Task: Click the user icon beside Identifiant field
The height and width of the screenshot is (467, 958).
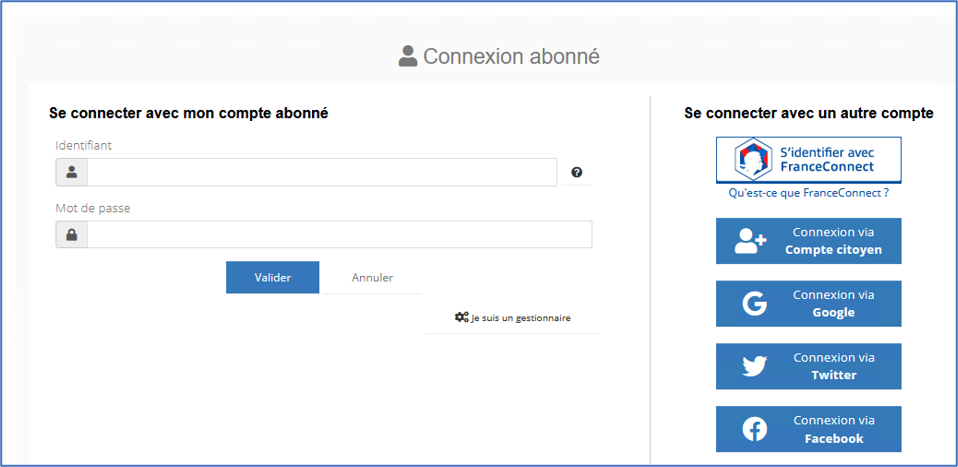Action: point(71,172)
